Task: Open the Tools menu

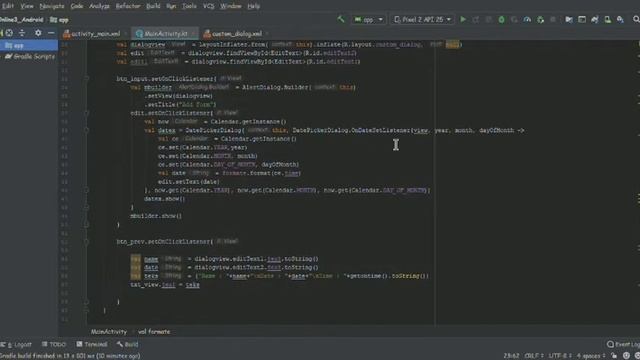Action: 189,6
